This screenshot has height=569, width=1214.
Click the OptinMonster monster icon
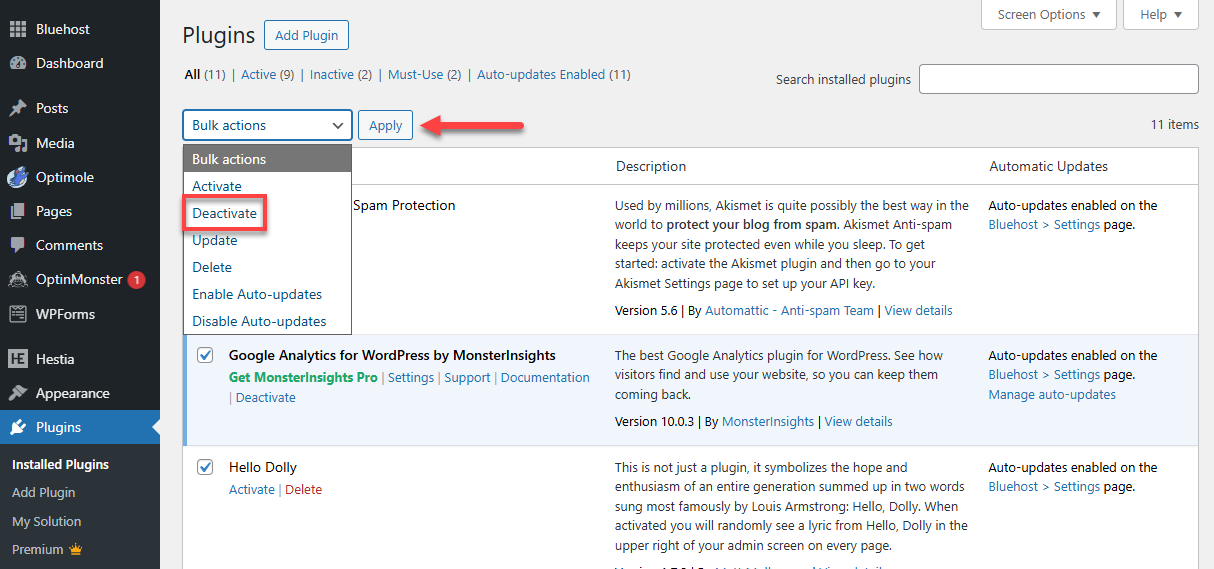coord(18,279)
